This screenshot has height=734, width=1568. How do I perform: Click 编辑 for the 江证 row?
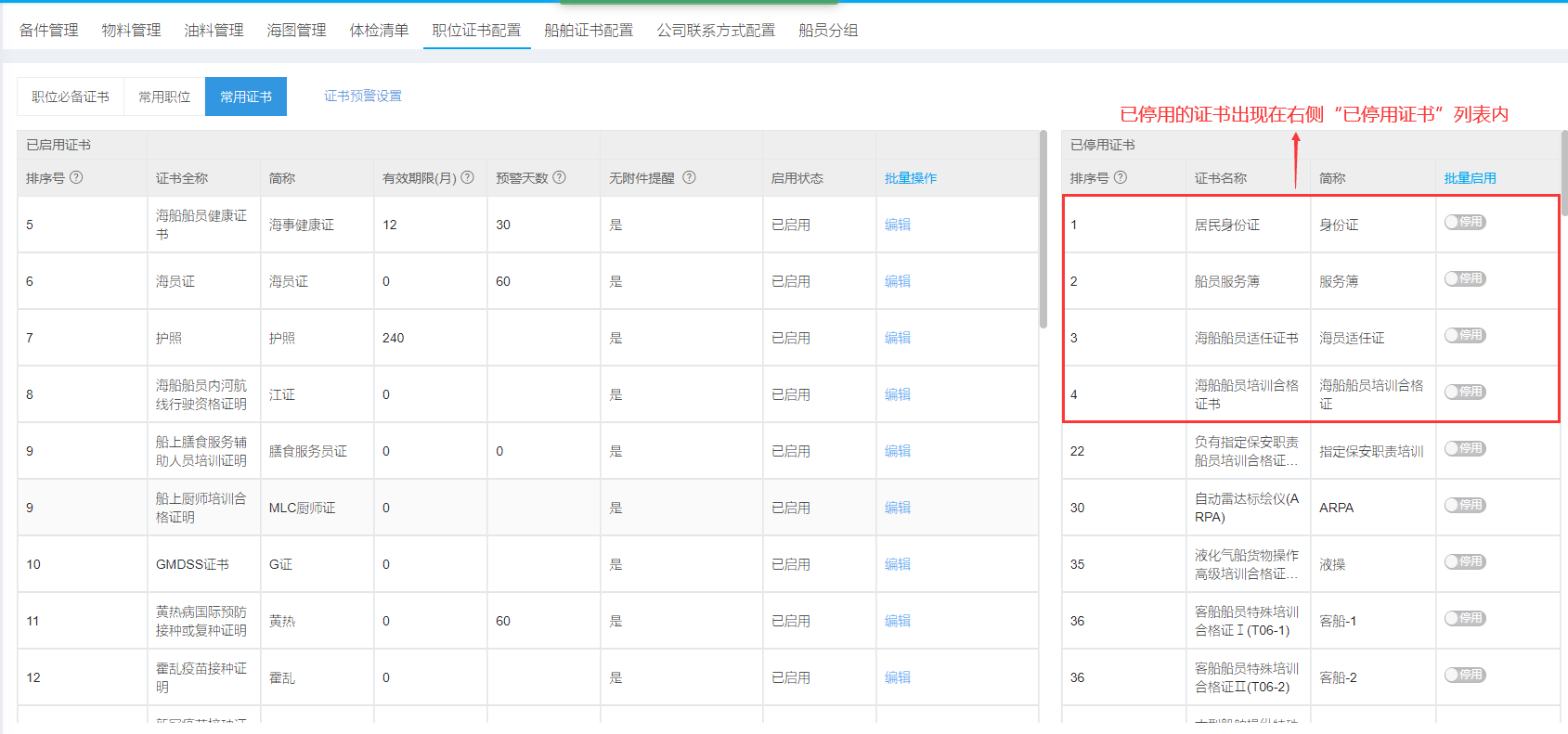(x=898, y=394)
